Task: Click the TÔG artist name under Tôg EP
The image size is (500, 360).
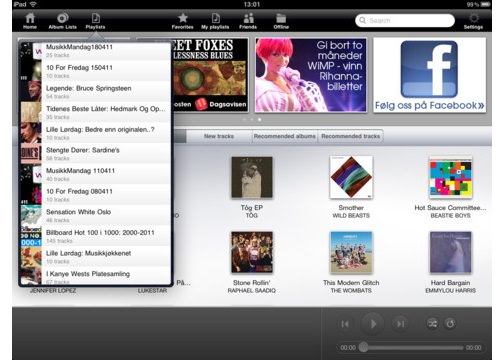Action: (x=252, y=216)
